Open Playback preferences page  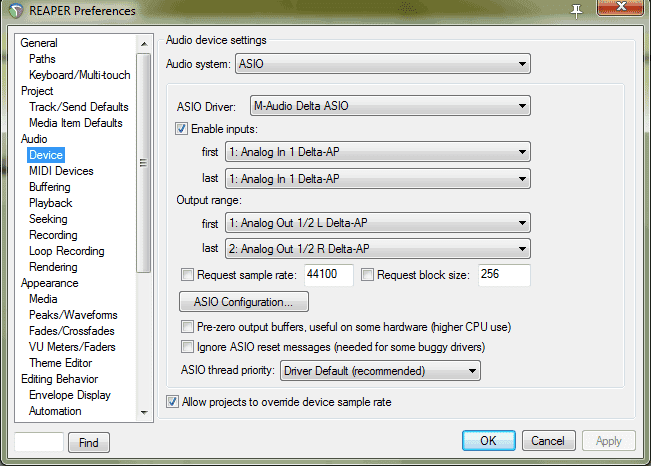[x=51, y=203]
